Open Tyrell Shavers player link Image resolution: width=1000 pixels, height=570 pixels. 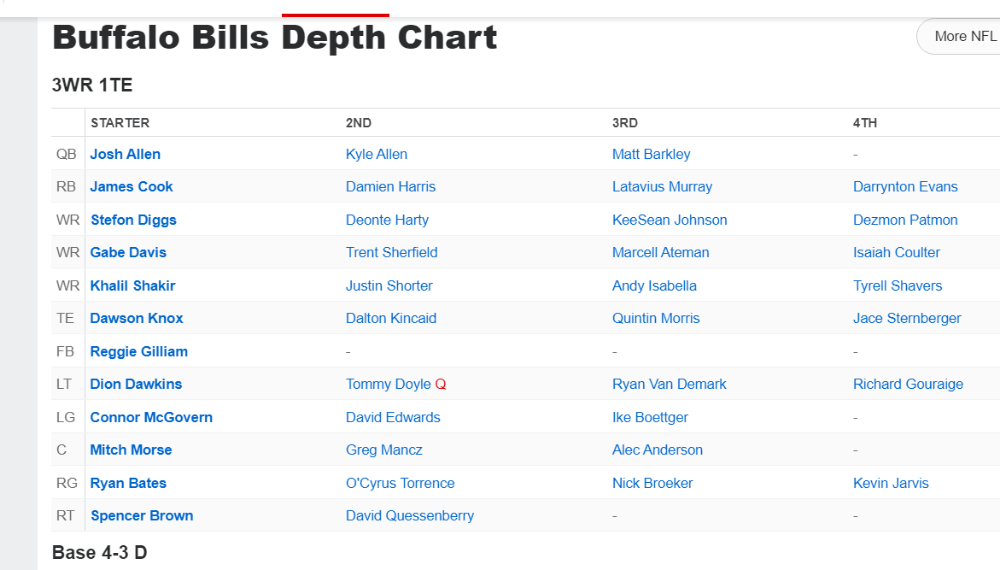[x=897, y=286]
